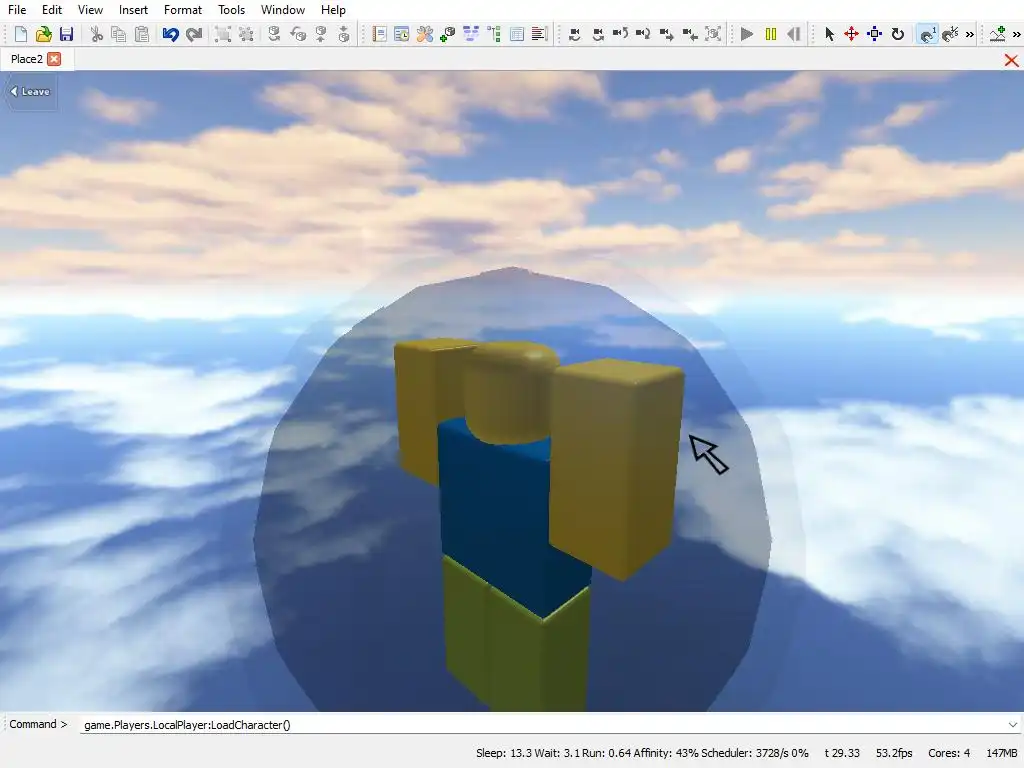Click the camera zoom in arrow icon
Screen dimensions: 1024x768
point(667,34)
